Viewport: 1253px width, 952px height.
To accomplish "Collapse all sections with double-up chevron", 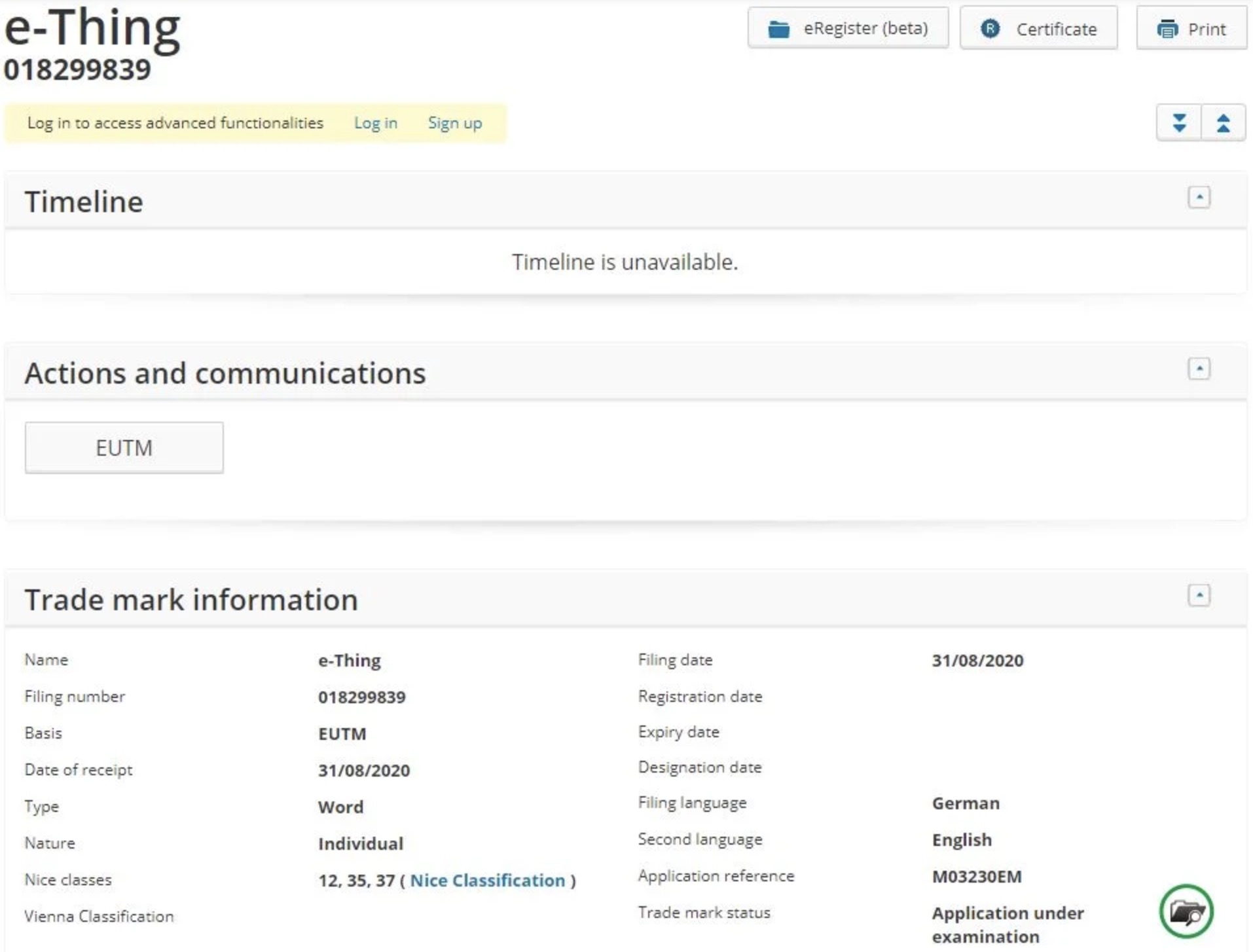I will [x=1225, y=122].
